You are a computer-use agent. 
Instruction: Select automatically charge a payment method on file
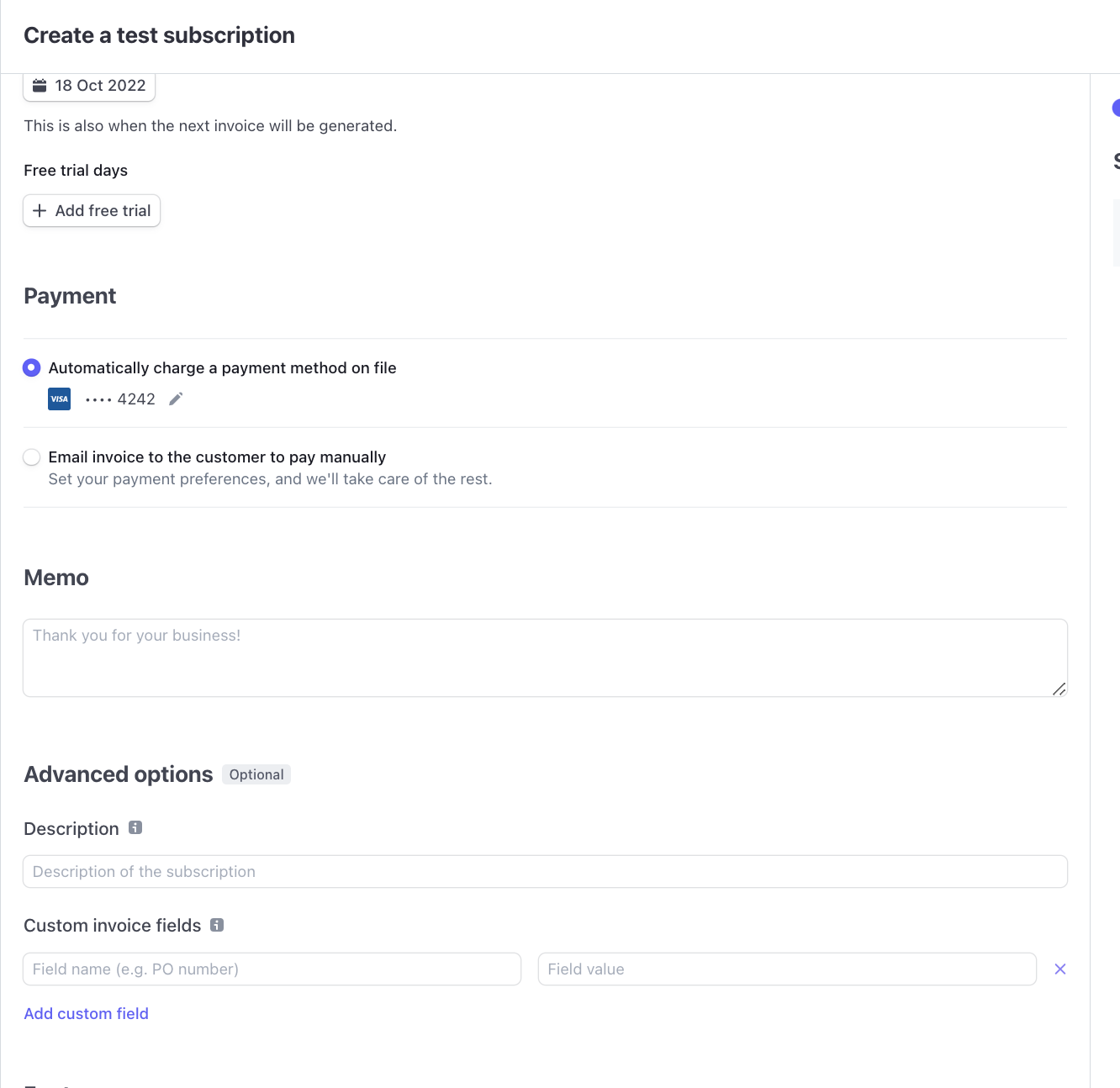(31, 367)
